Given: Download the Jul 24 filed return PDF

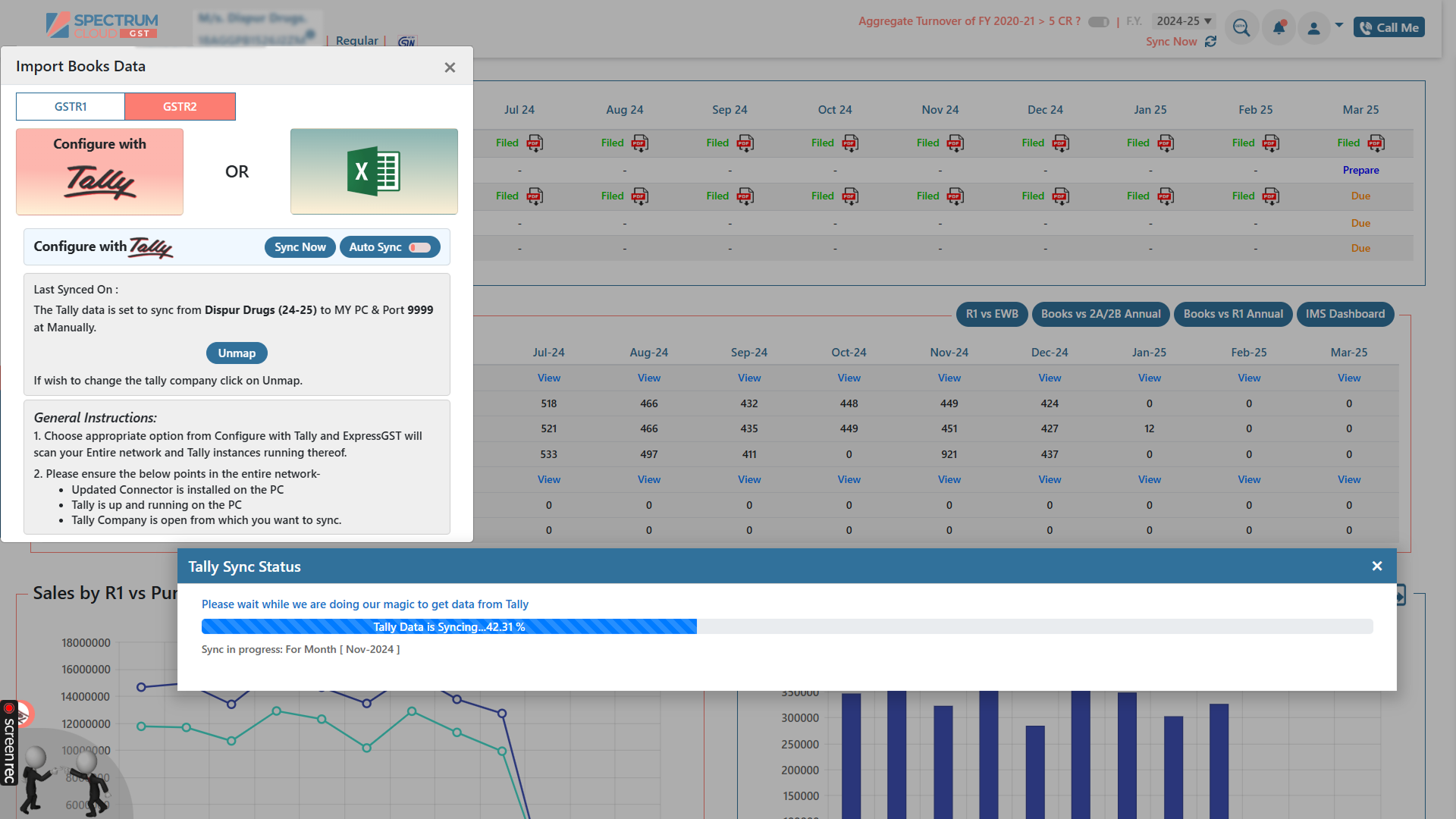Looking at the screenshot, I should 535,143.
